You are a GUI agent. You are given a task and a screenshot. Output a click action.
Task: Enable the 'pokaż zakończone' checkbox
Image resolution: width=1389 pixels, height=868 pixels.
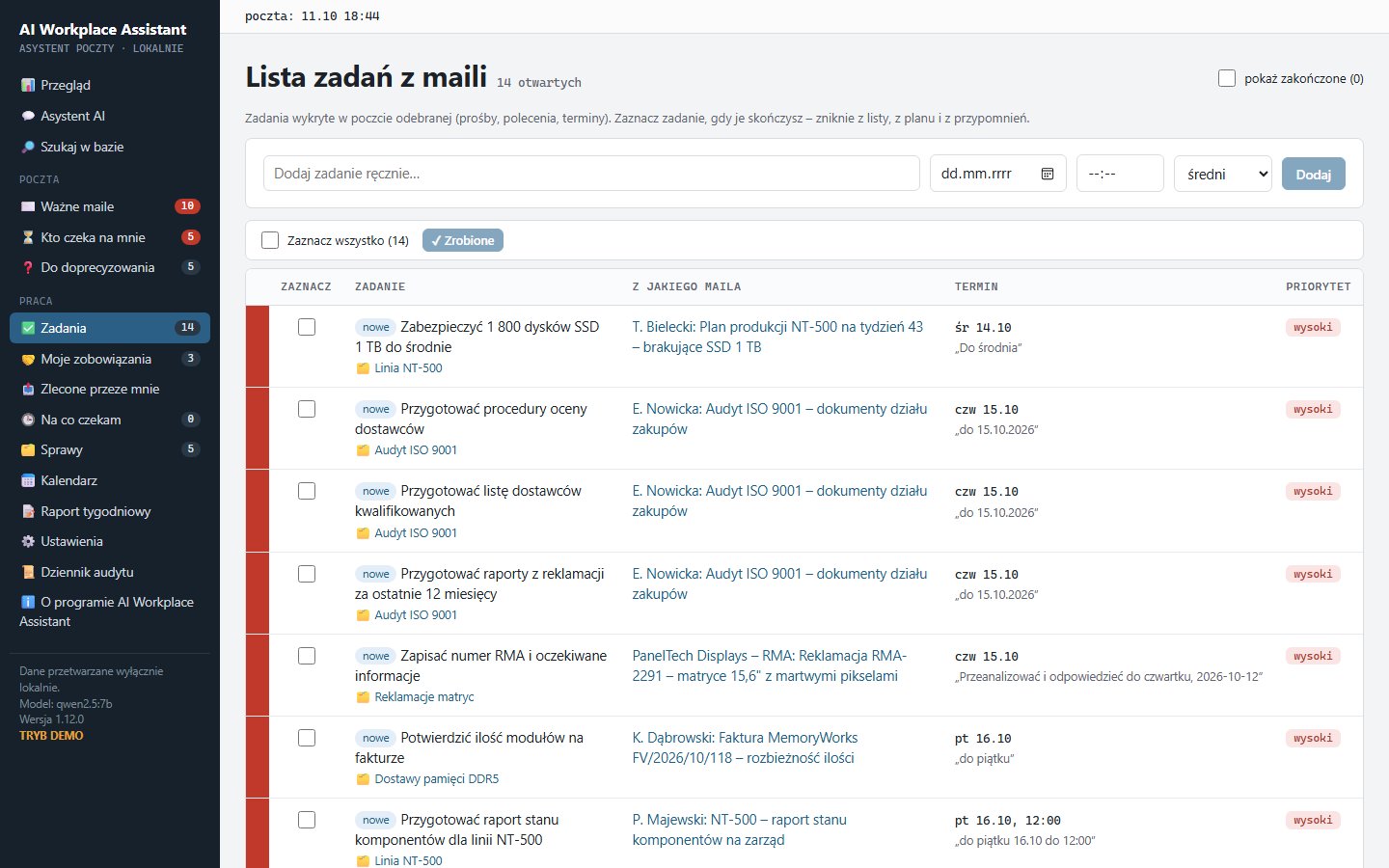coord(1227,78)
